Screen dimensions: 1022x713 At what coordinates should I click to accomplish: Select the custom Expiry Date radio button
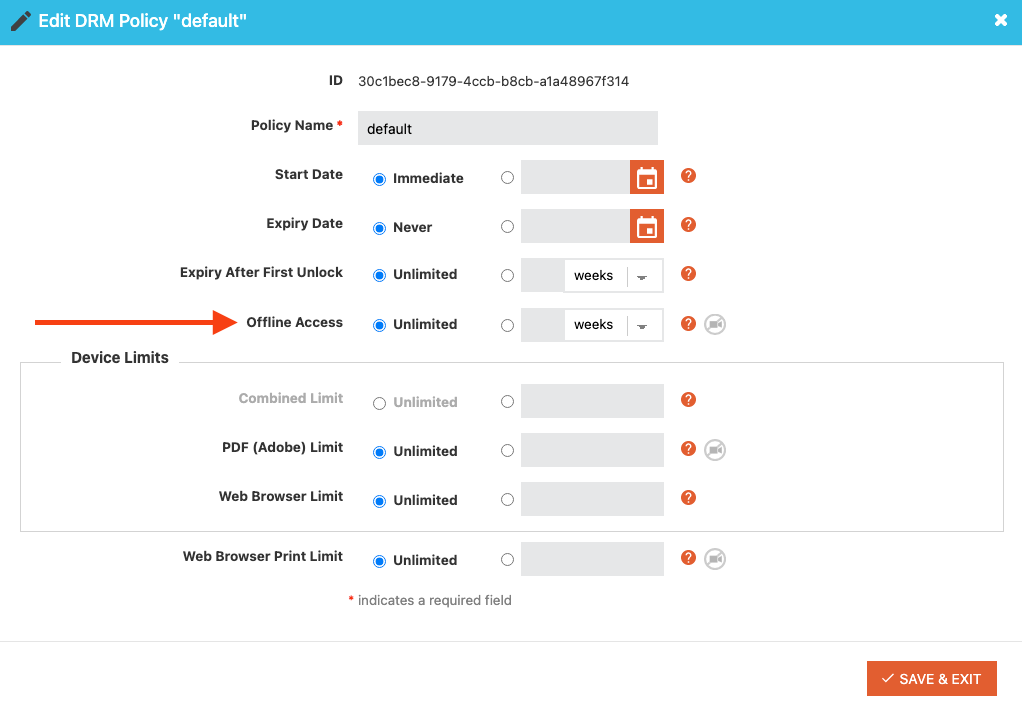click(507, 226)
